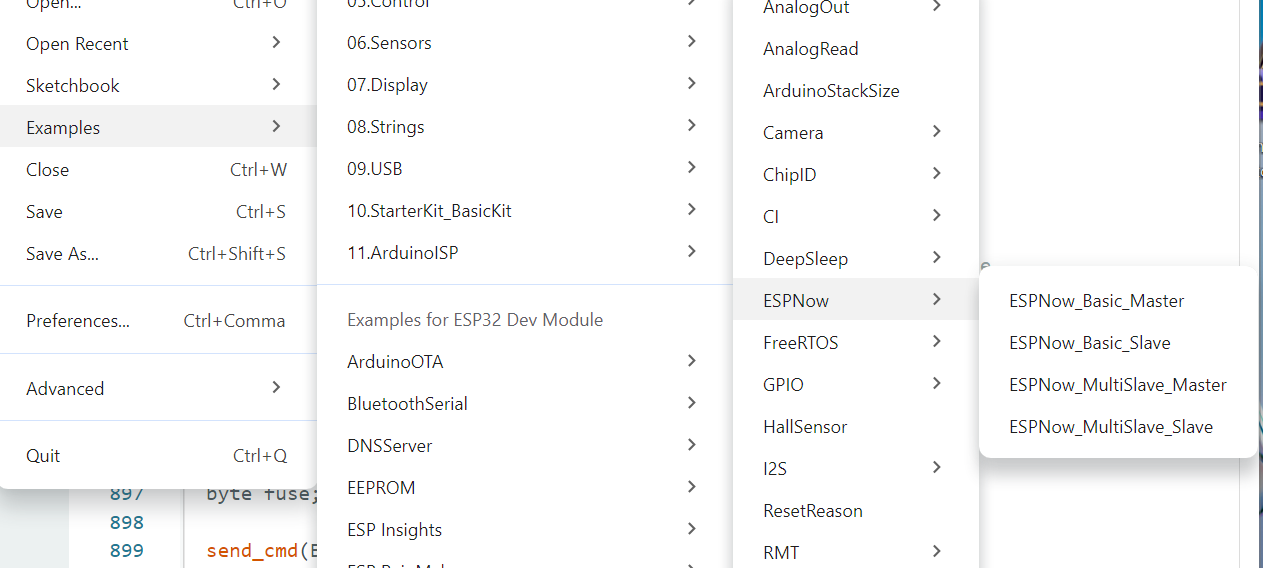1263x568 pixels.
Task: Open the ESPNow_Basic_Slave example
Action: click(x=1089, y=343)
